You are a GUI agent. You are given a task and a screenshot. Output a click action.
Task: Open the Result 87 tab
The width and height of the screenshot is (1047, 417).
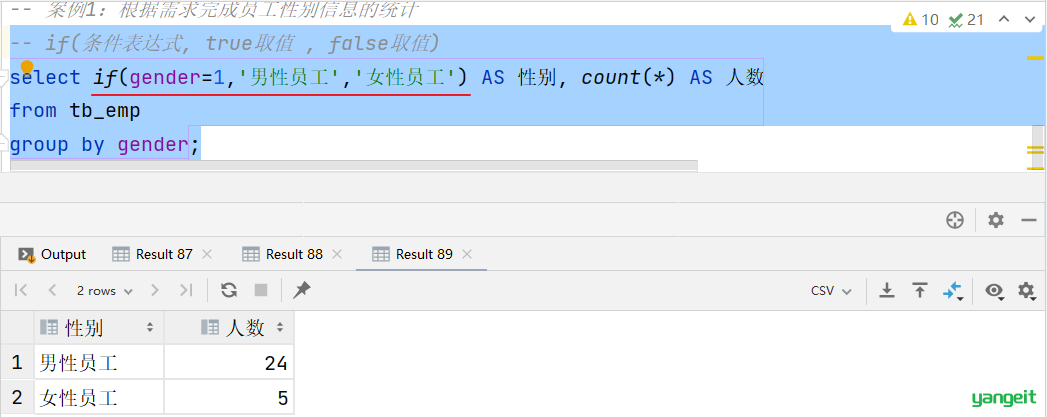click(153, 254)
